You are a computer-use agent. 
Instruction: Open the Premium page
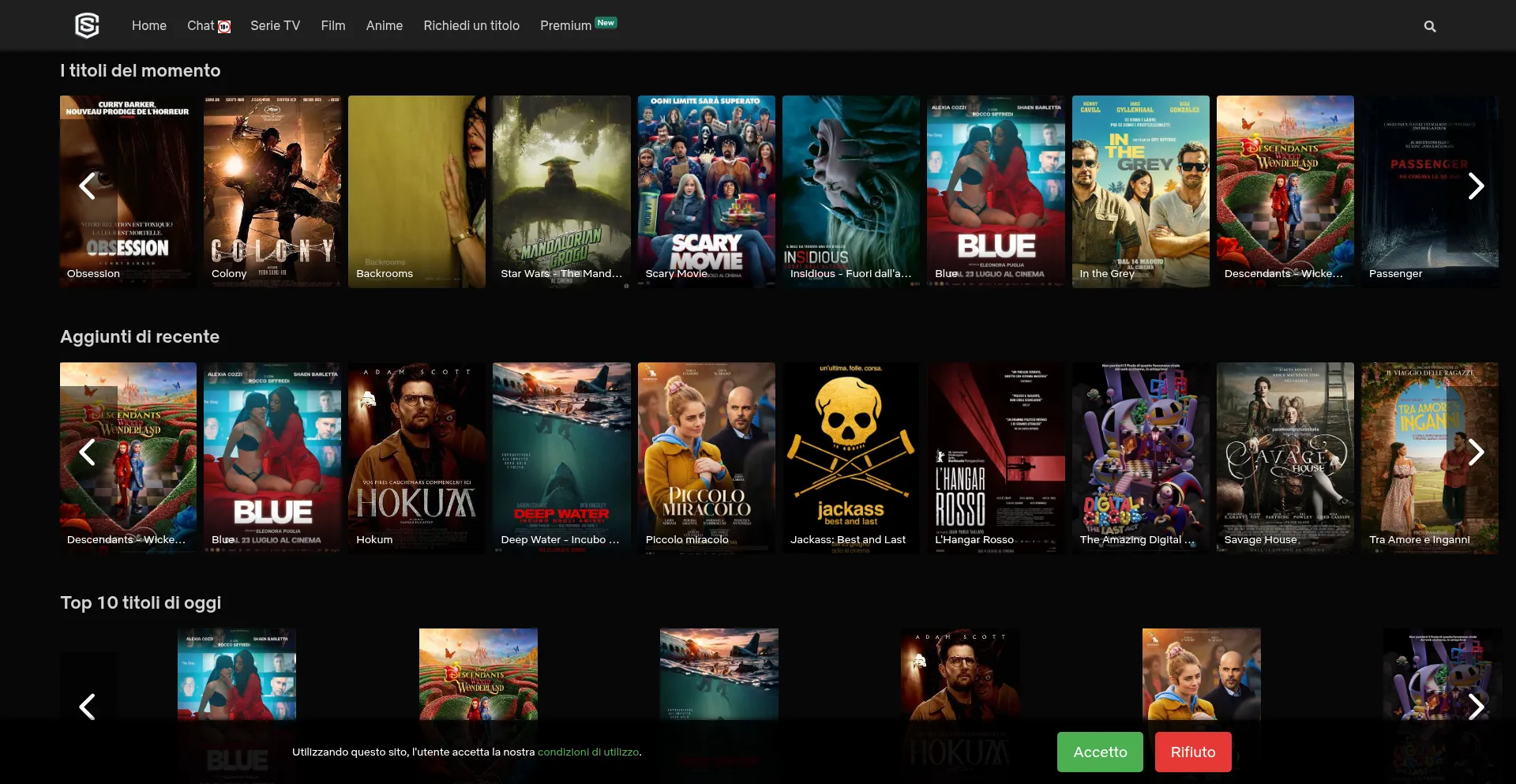[x=565, y=26]
